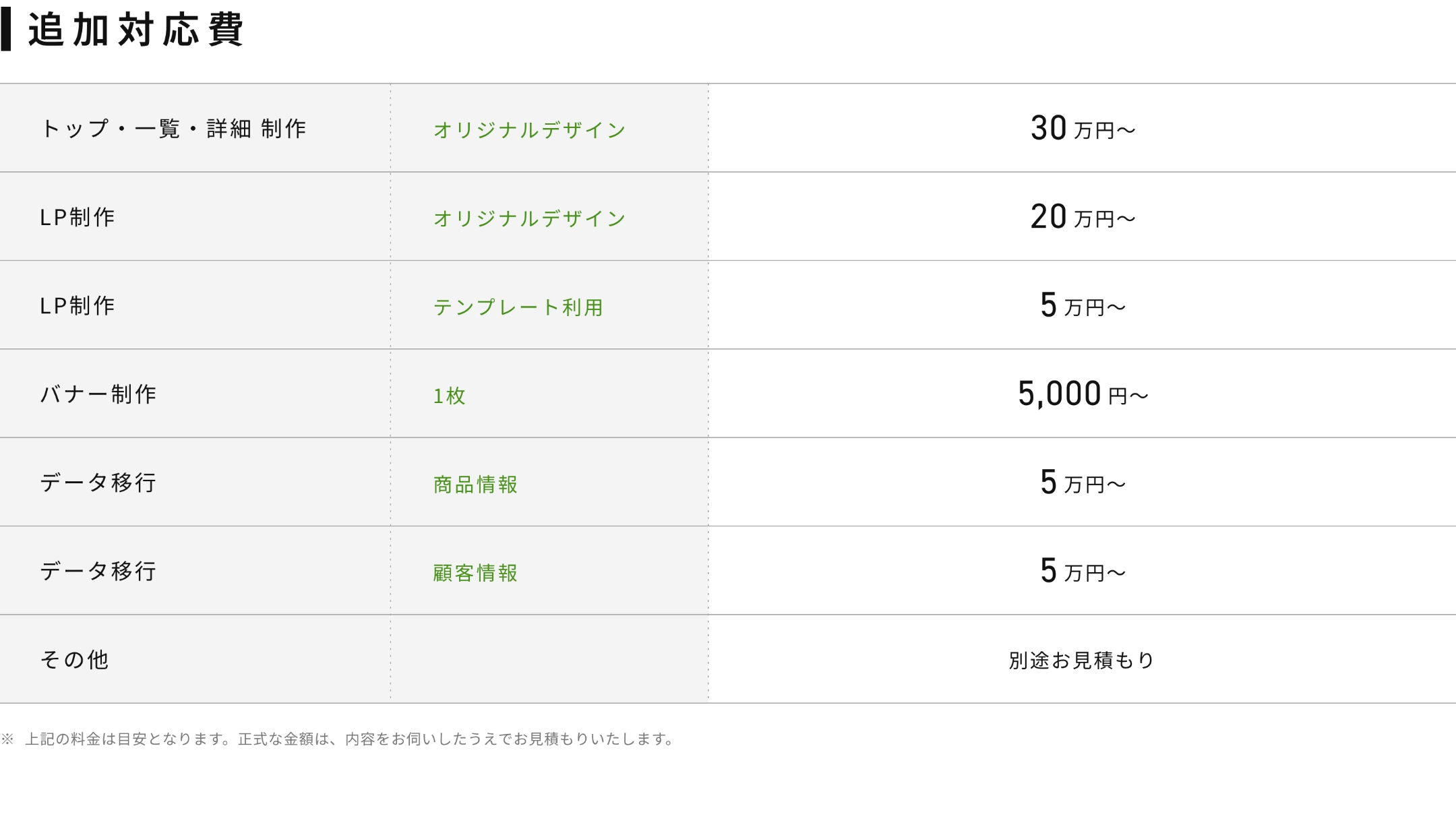The image size is (1456, 829).
Task: Click the 30万円〜 price
Action: (x=1082, y=128)
